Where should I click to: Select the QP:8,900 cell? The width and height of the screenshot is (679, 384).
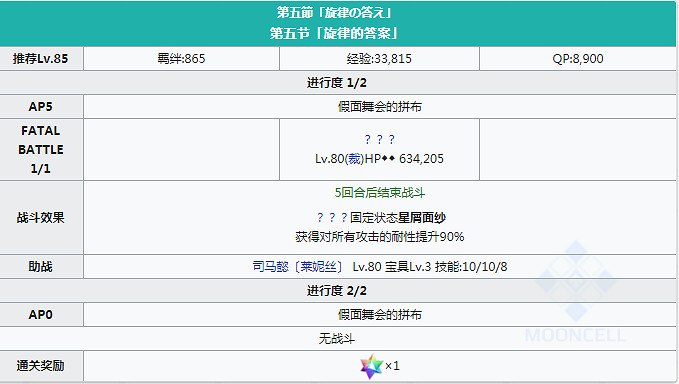coord(578,58)
